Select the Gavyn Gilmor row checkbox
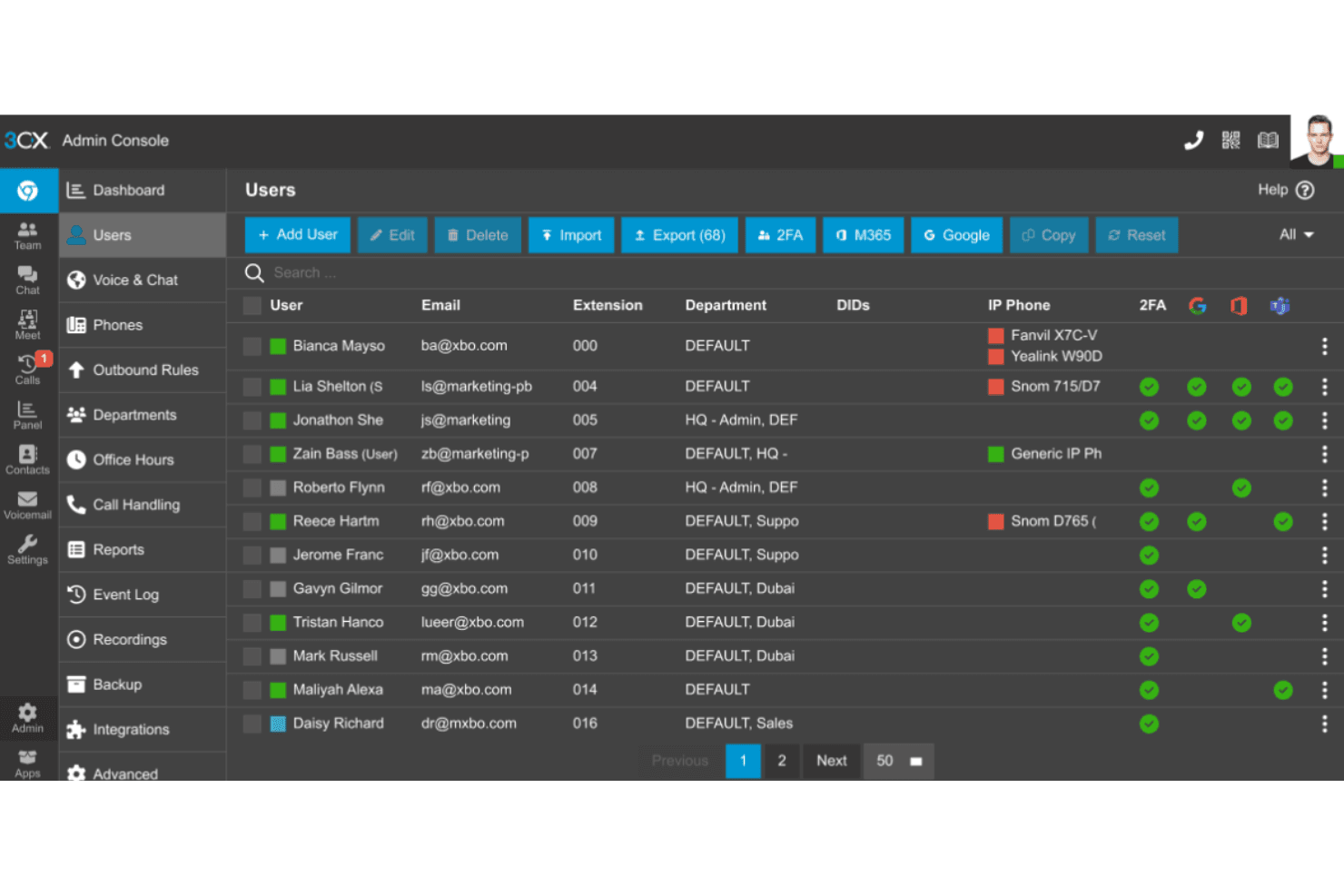 point(252,589)
